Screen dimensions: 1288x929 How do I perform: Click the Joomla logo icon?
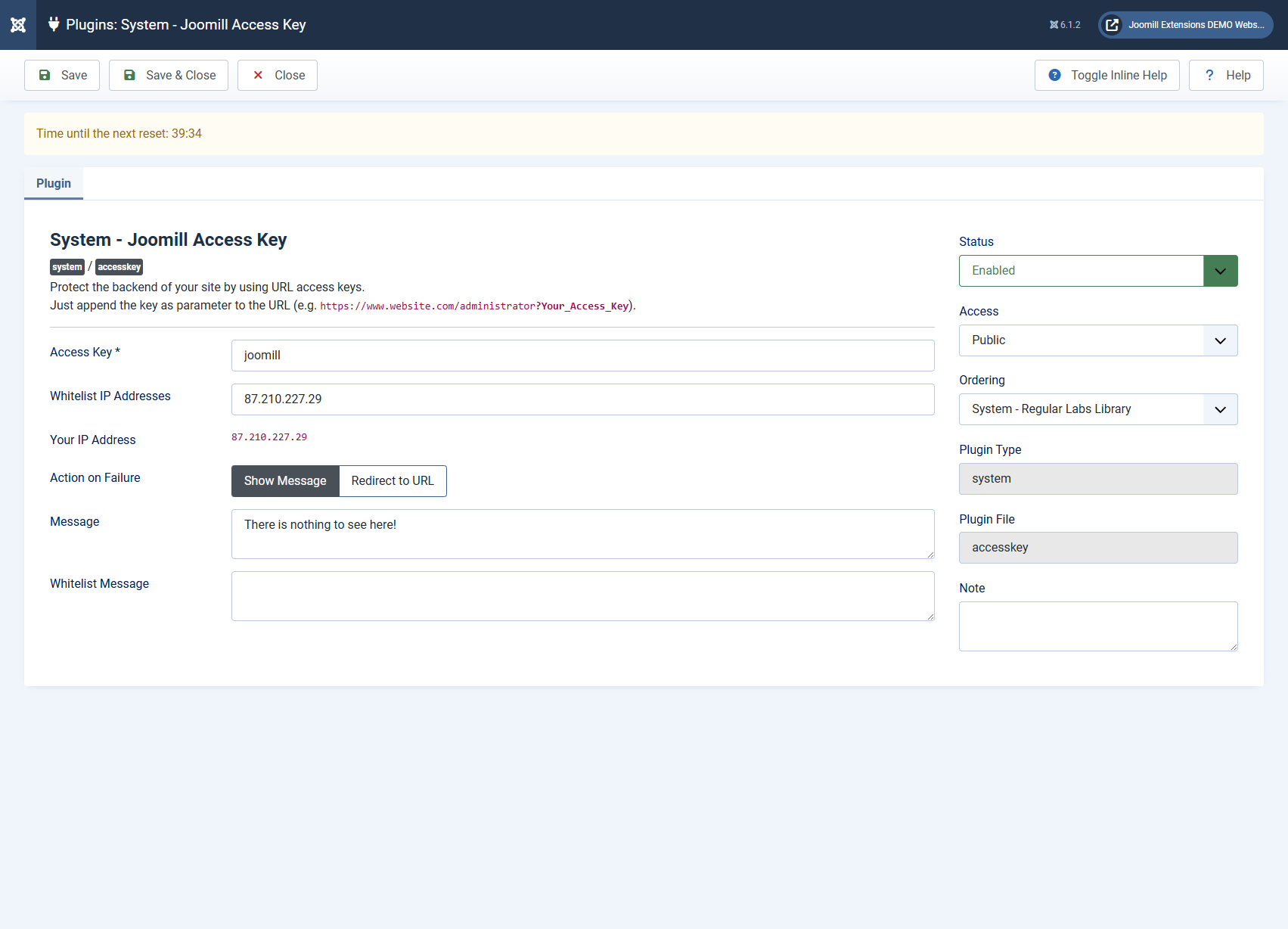[18, 25]
